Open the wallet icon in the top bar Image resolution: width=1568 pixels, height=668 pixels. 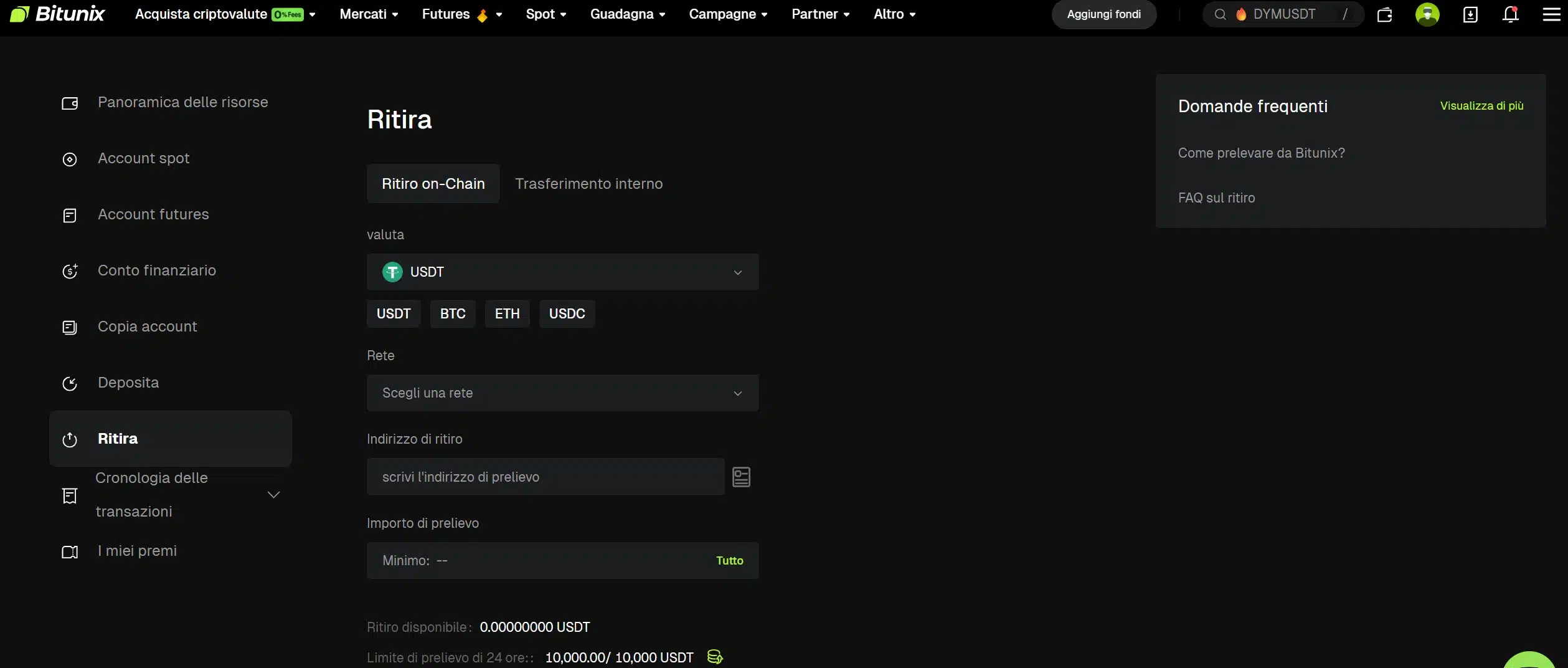click(1385, 14)
